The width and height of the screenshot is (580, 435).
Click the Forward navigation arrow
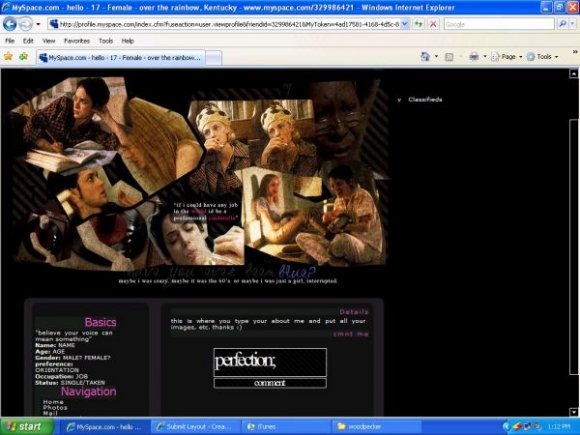click(x=26, y=24)
